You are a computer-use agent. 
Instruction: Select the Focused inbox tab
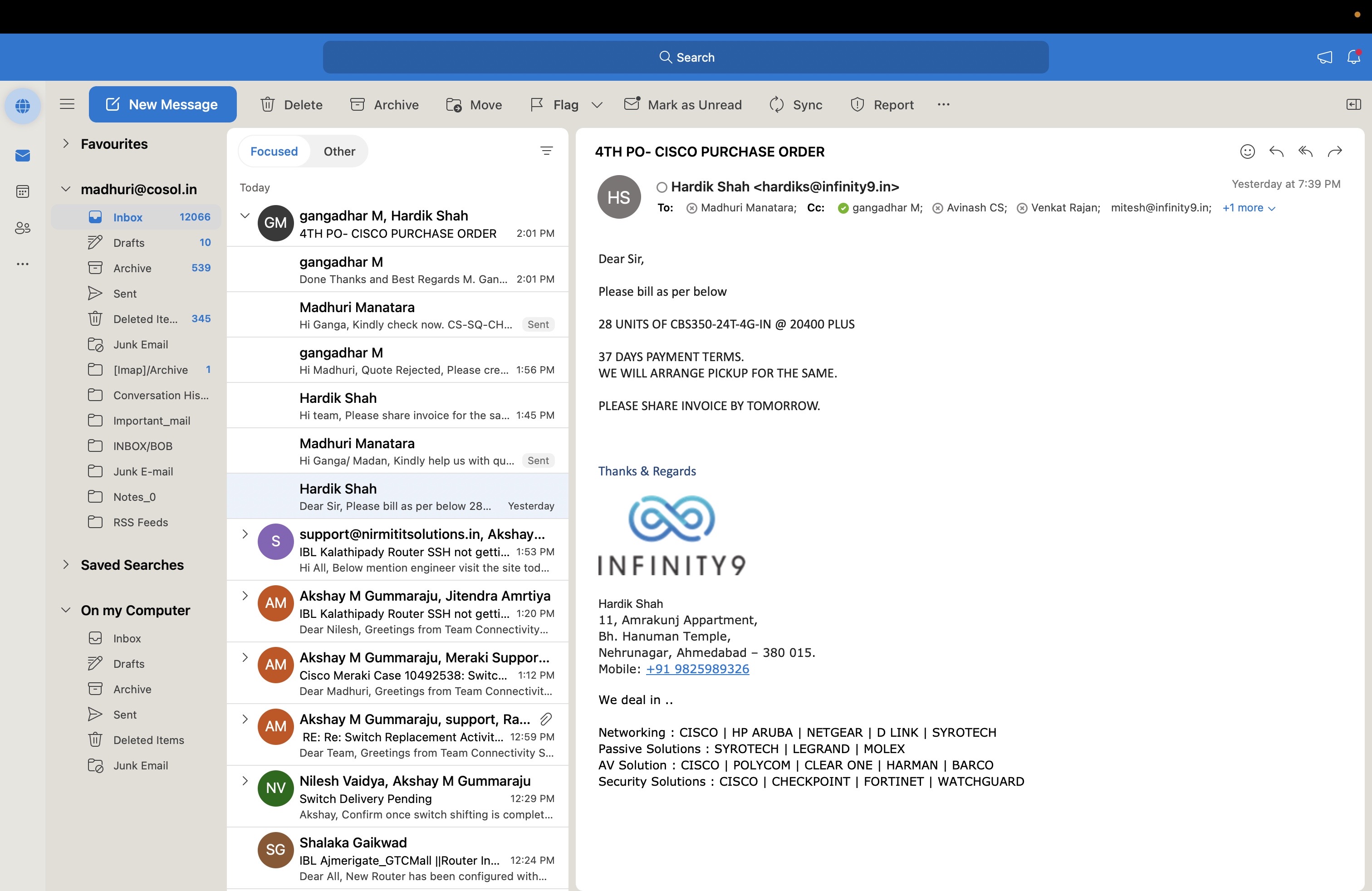pyautogui.click(x=274, y=151)
